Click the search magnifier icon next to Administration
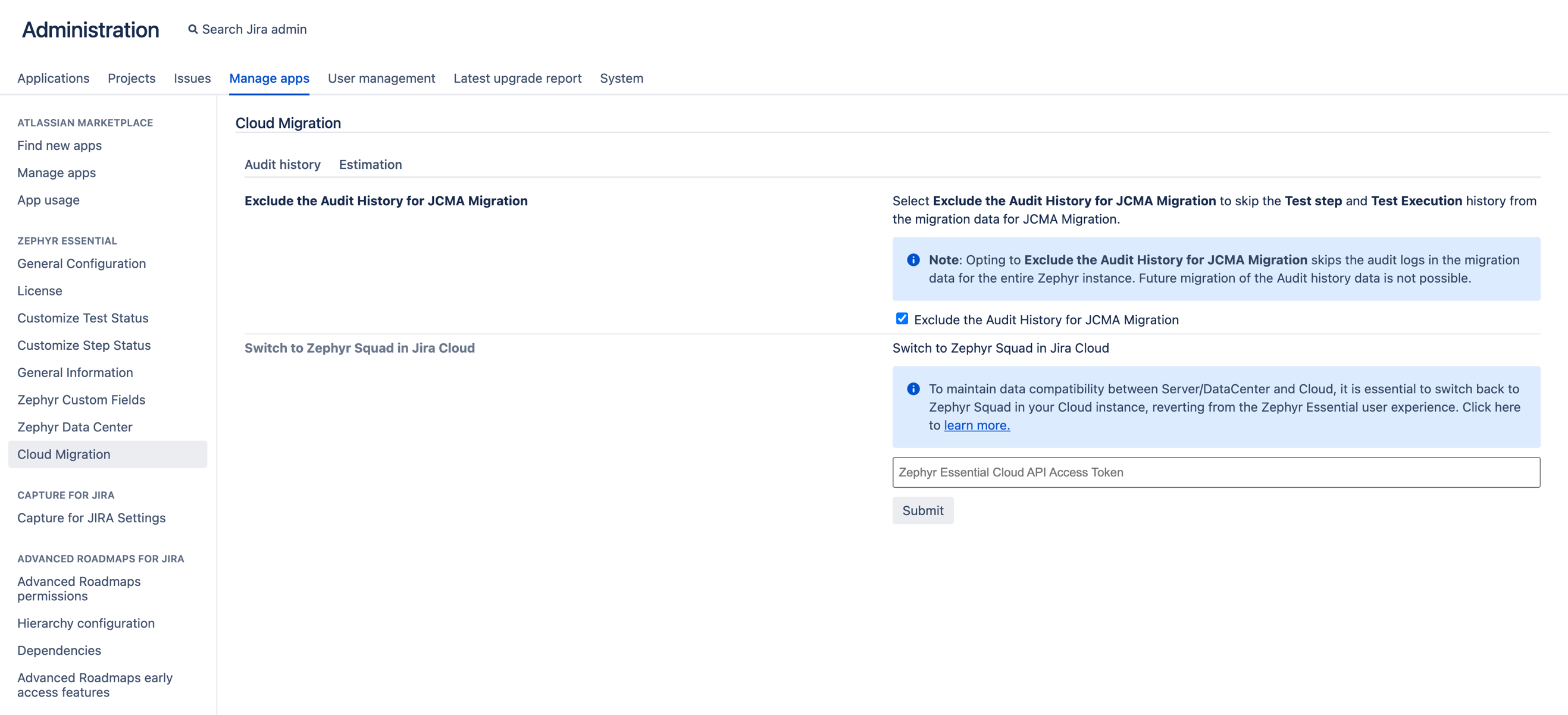Viewport: 1568px width, 715px height. pyautogui.click(x=193, y=29)
